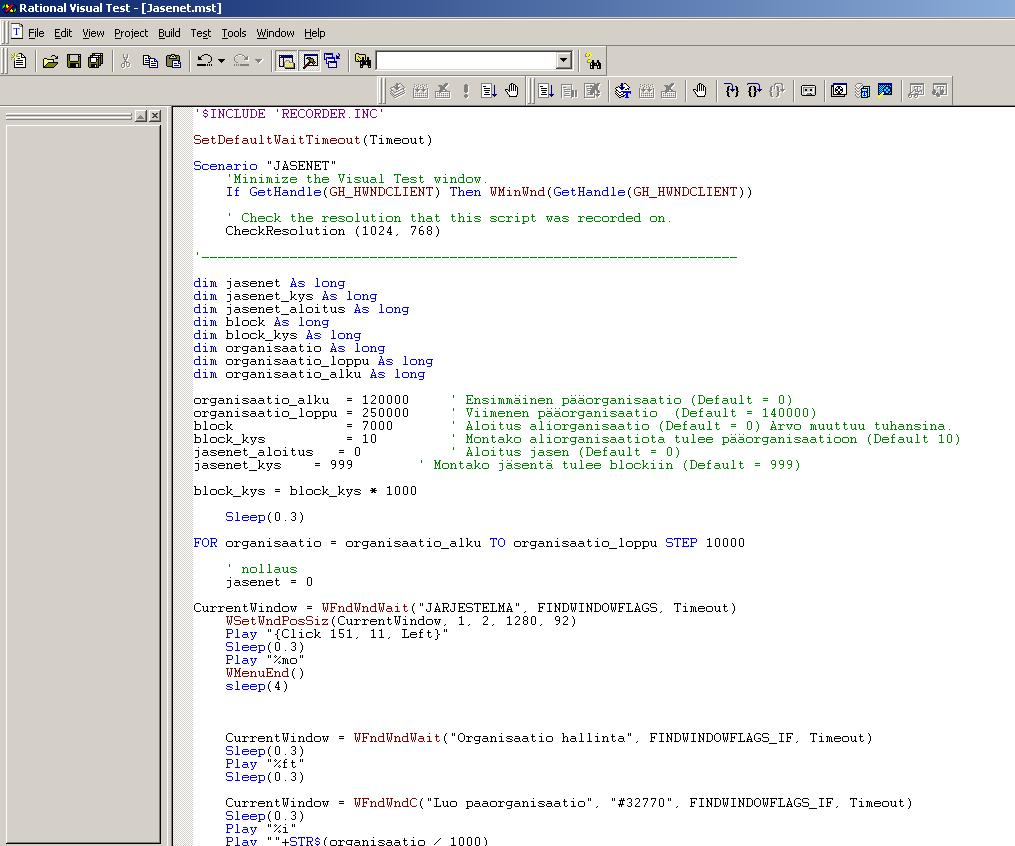Screen dimensions: 1015x846
Task: Click the Go icon left of blue Compile
Action: (546, 91)
